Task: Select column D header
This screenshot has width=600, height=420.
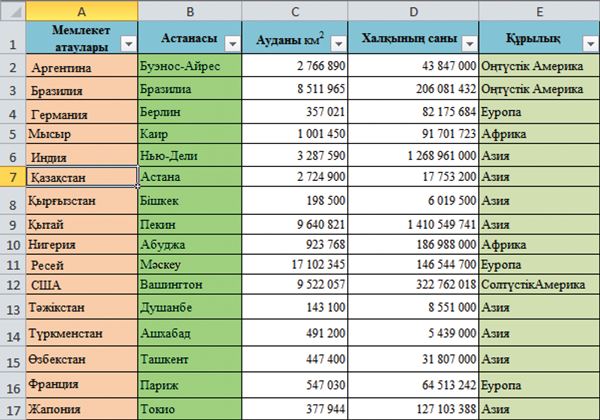Action: (x=413, y=11)
